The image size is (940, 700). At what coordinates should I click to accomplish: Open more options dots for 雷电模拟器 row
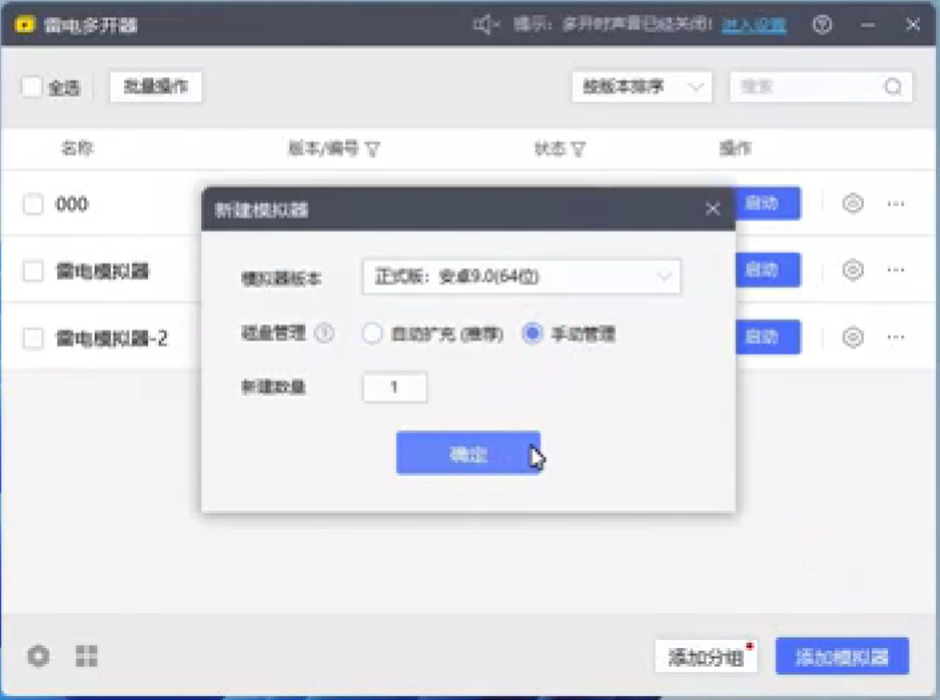[896, 270]
